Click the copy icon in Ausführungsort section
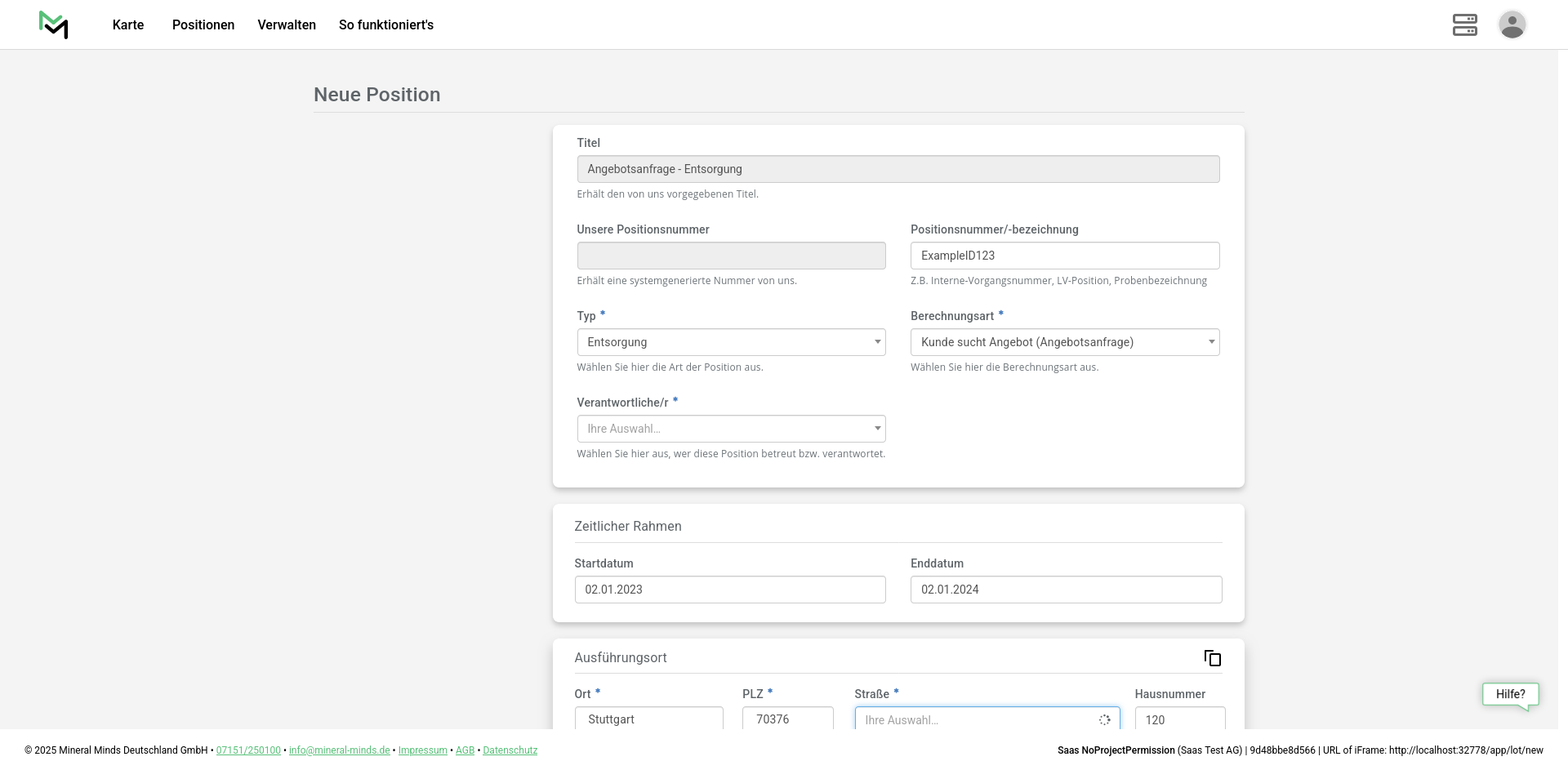 [x=1212, y=658]
